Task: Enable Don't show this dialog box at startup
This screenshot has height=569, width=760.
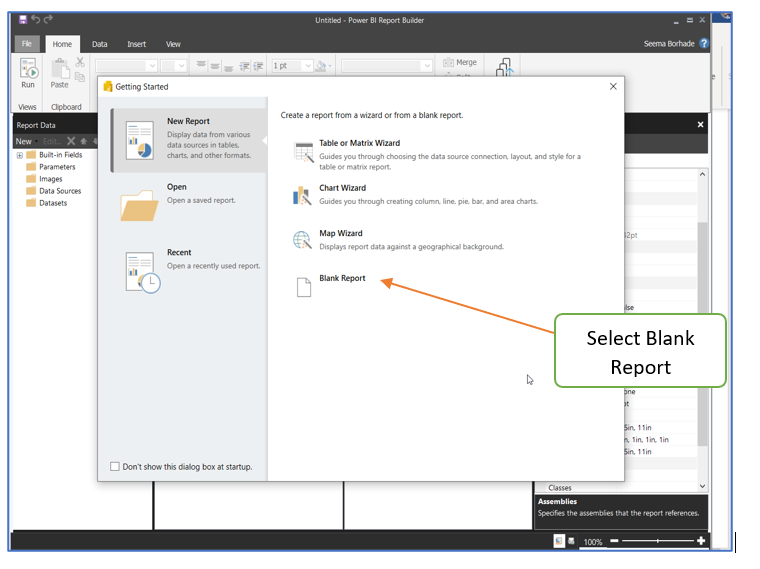Action: pos(115,467)
